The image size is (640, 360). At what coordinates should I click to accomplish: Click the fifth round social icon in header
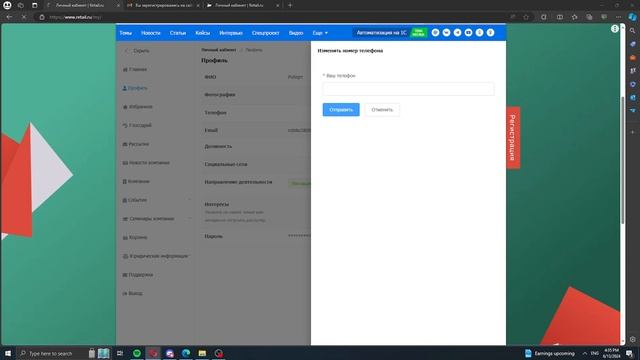[480, 33]
